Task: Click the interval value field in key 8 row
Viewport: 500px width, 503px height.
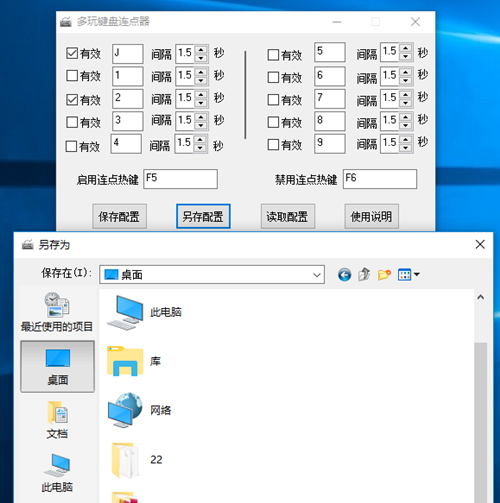Action: [x=390, y=121]
